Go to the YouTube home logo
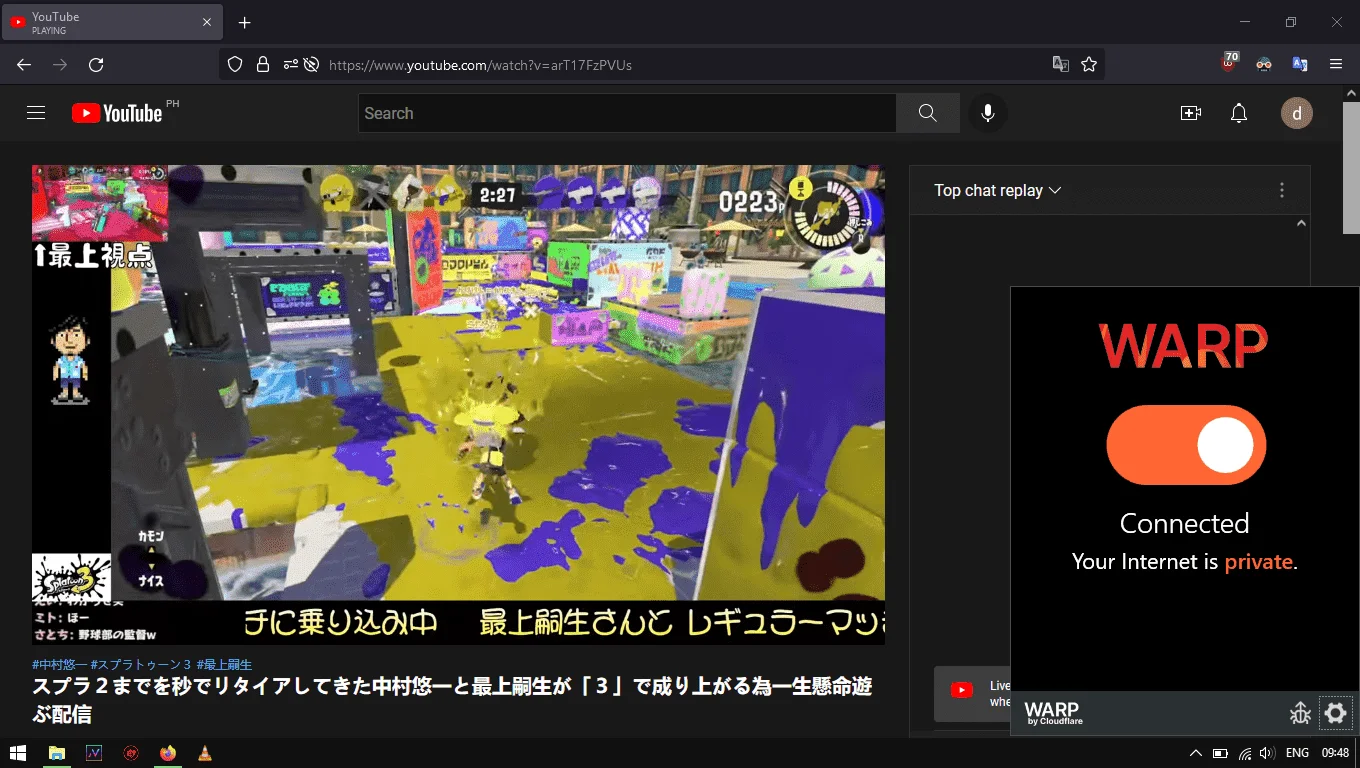Image resolution: width=1360 pixels, height=768 pixels. point(117,113)
